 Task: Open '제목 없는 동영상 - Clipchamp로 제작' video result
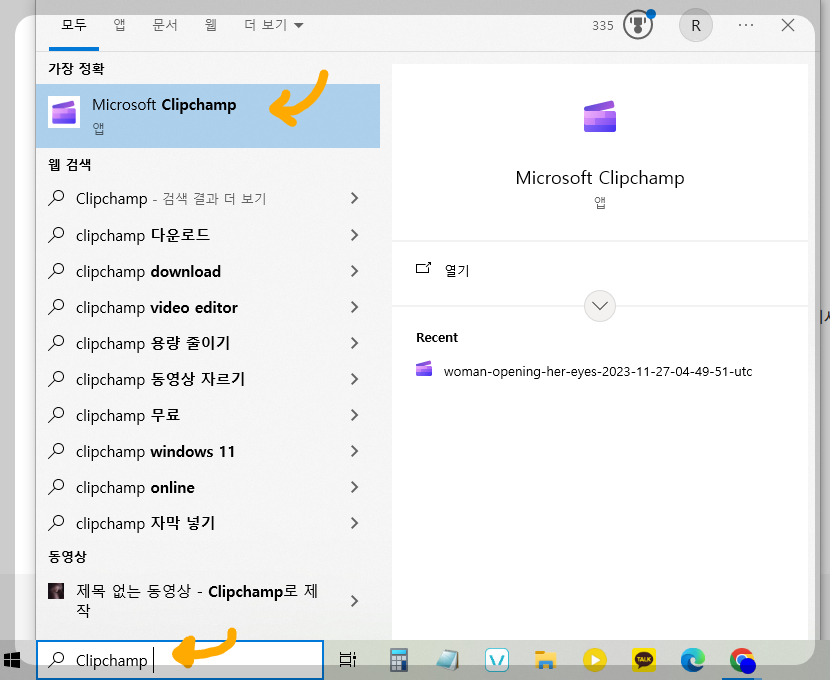(208, 601)
